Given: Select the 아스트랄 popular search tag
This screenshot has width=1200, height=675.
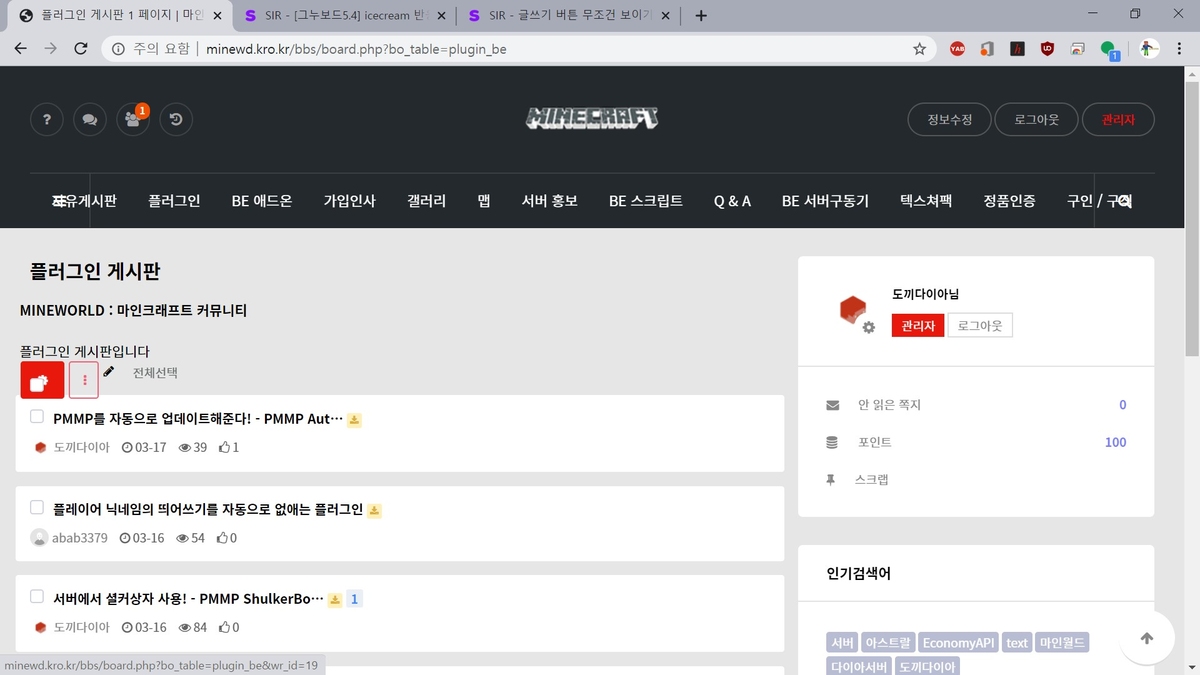Looking at the screenshot, I should point(888,642).
